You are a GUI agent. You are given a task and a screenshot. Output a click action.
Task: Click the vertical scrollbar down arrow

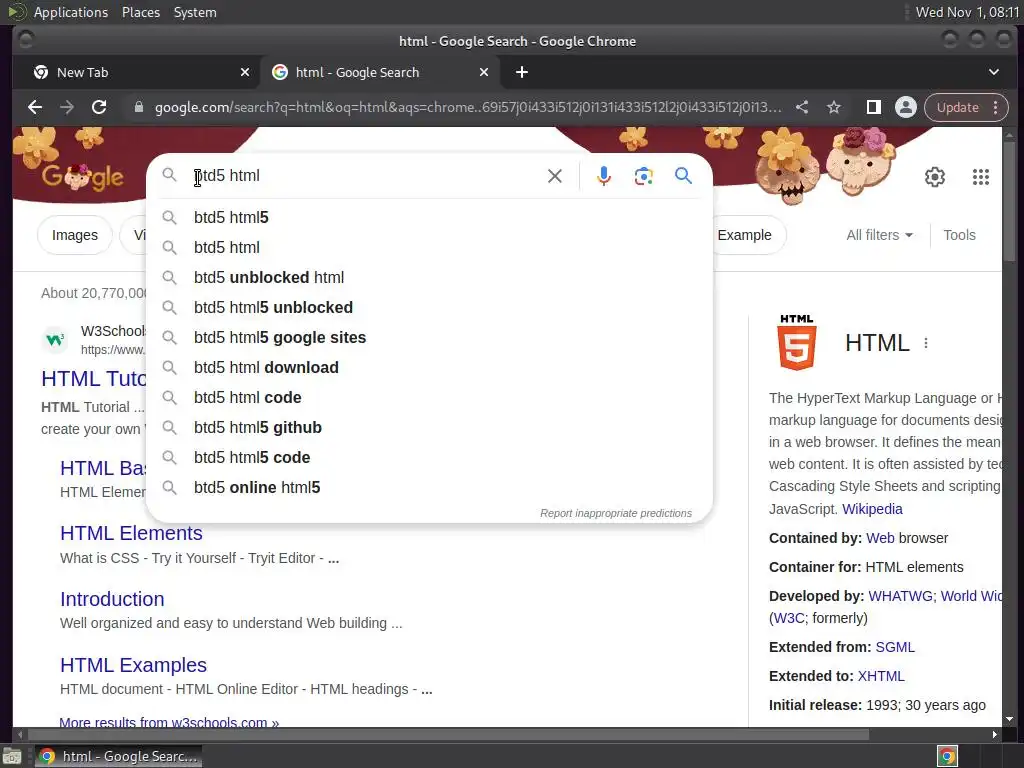[1010, 720]
